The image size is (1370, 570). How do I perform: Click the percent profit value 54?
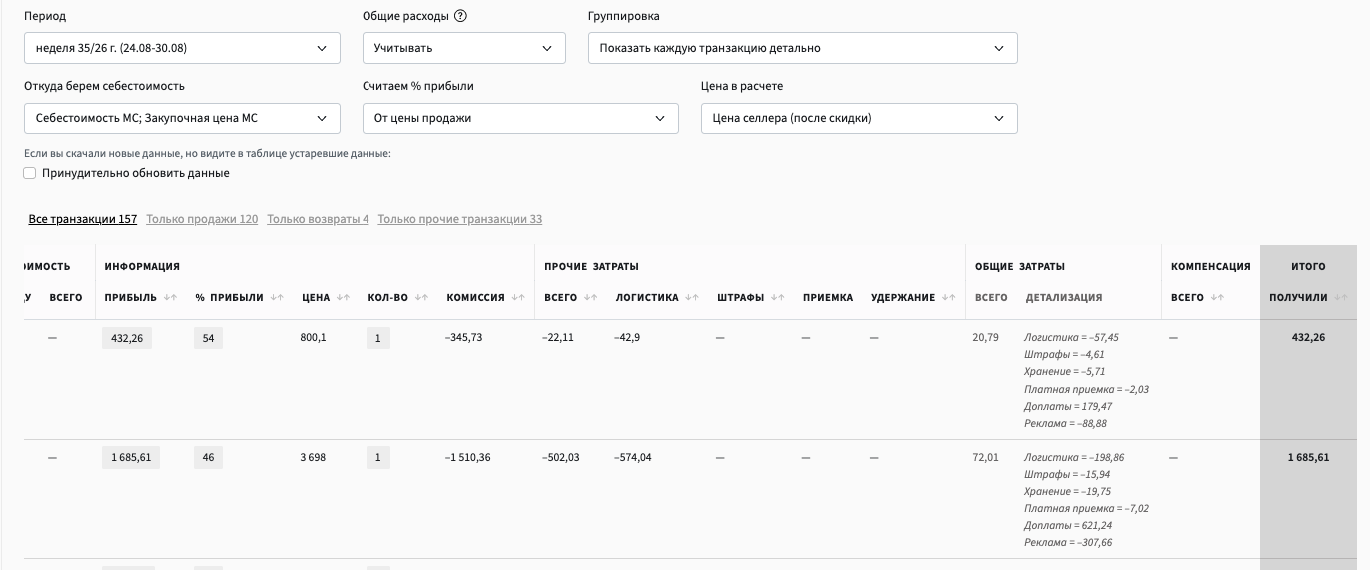click(208, 338)
